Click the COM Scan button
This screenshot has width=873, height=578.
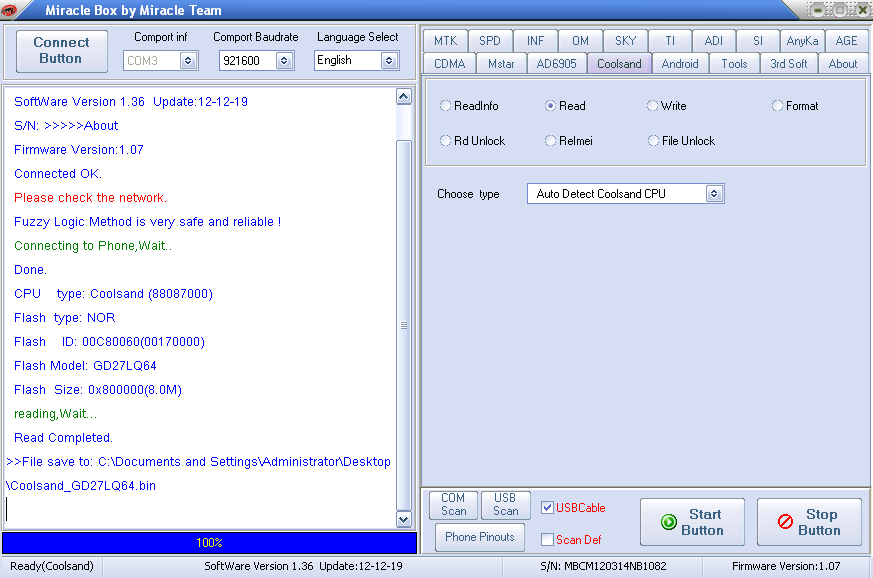point(453,504)
